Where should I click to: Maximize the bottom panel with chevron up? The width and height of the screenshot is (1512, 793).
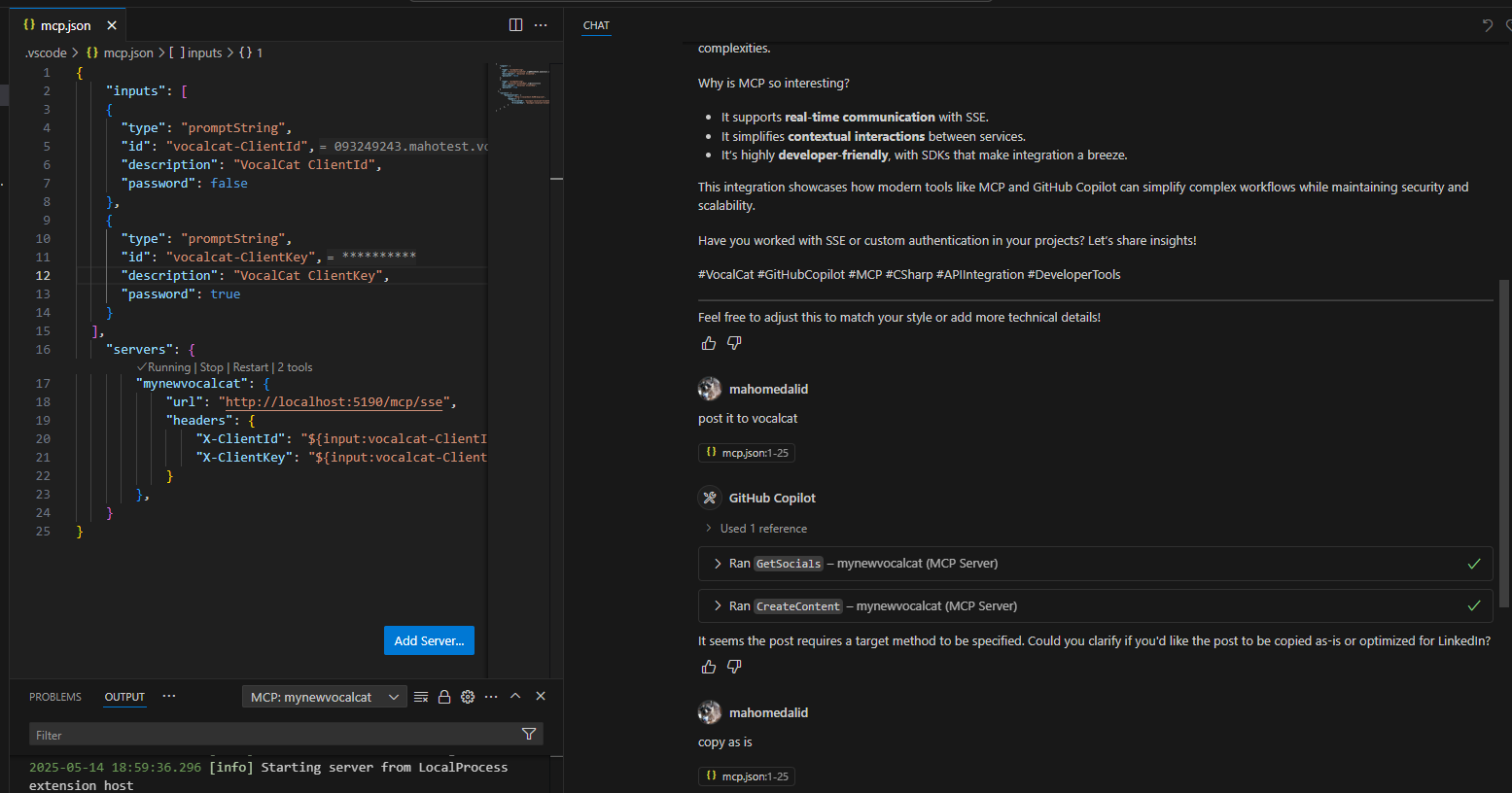click(515, 696)
